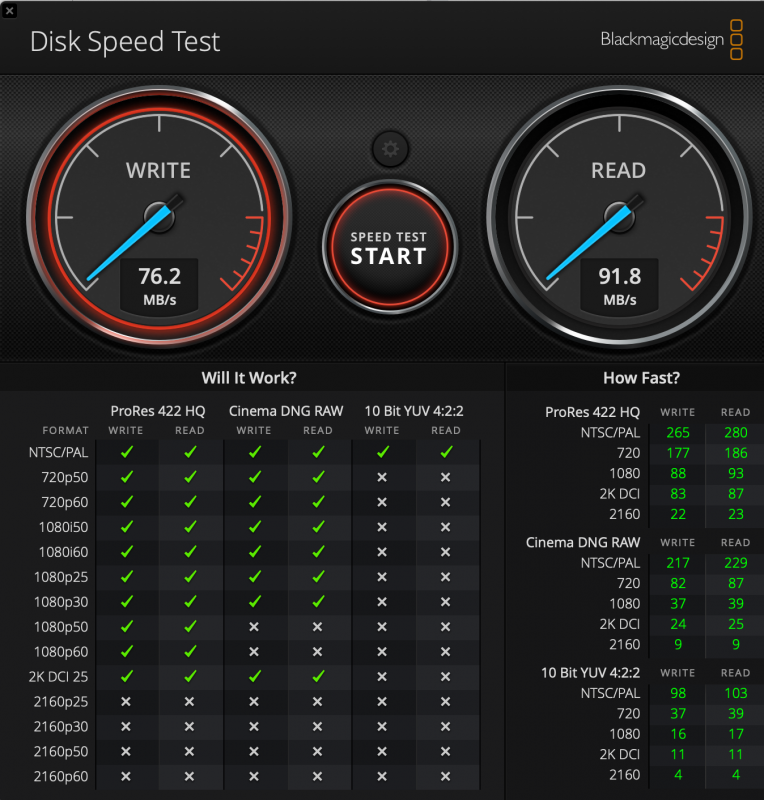Screen dimensions: 764x800
Task: Click Cinema DNG RAW write cross for 1080p50
Action: pos(254,627)
